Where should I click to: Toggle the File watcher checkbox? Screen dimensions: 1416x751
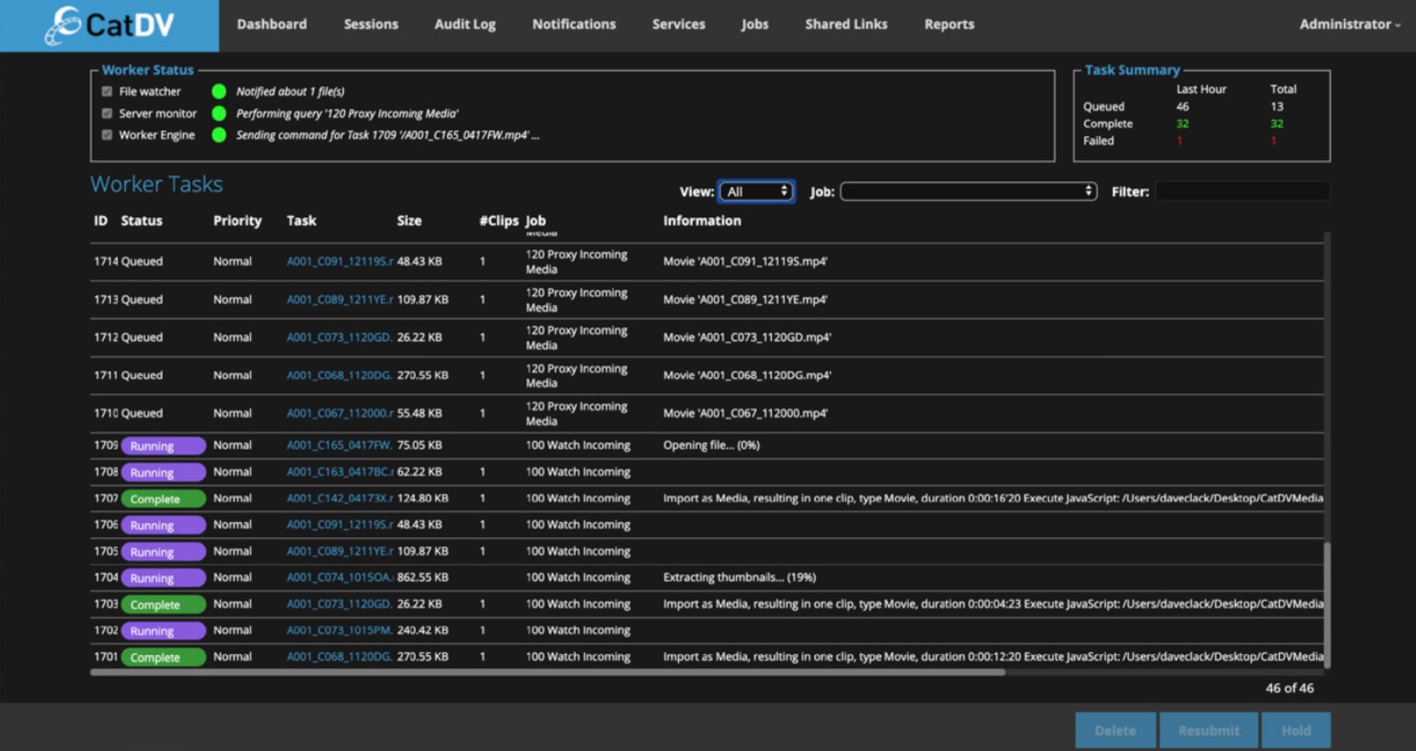coord(107,92)
